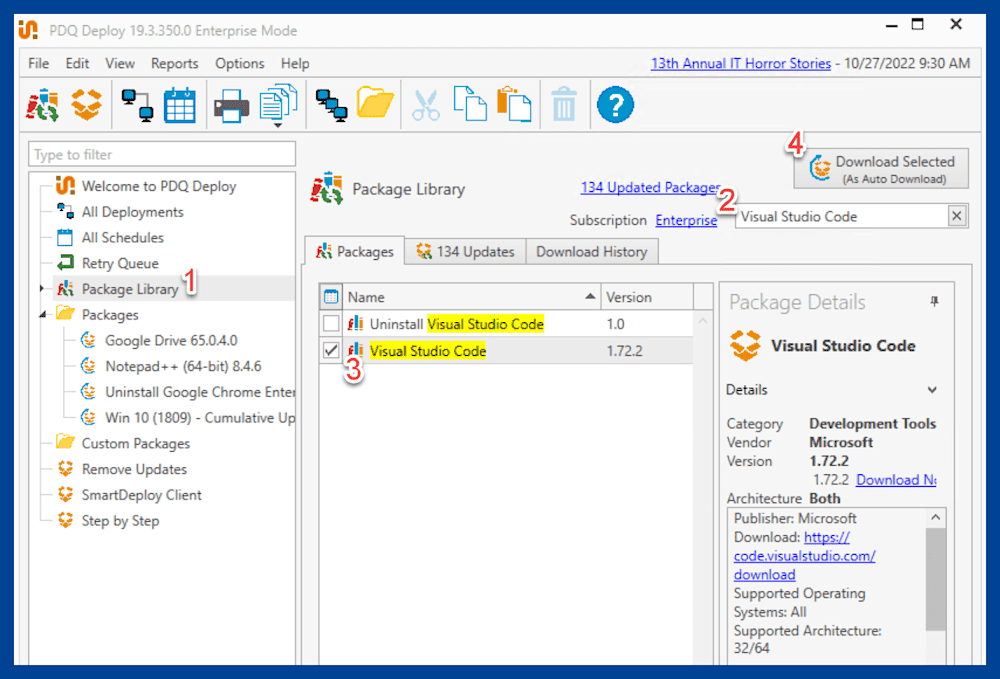
Task: Open the yellow folder toolbar icon
Action: coord(375,104)
